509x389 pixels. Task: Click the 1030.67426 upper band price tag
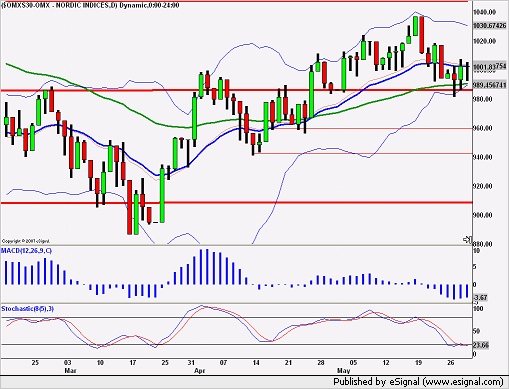[x=490, y=25]
